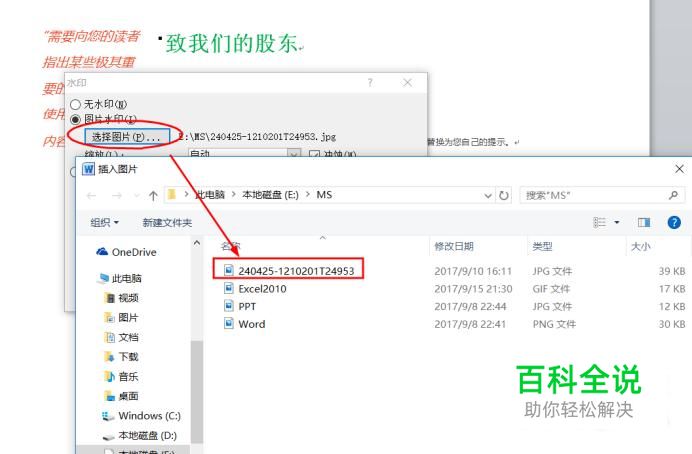Viewport: 692px width, 454px height.
Task: Go back with the left arrow in Insert Picture
Action: (91, 195)
